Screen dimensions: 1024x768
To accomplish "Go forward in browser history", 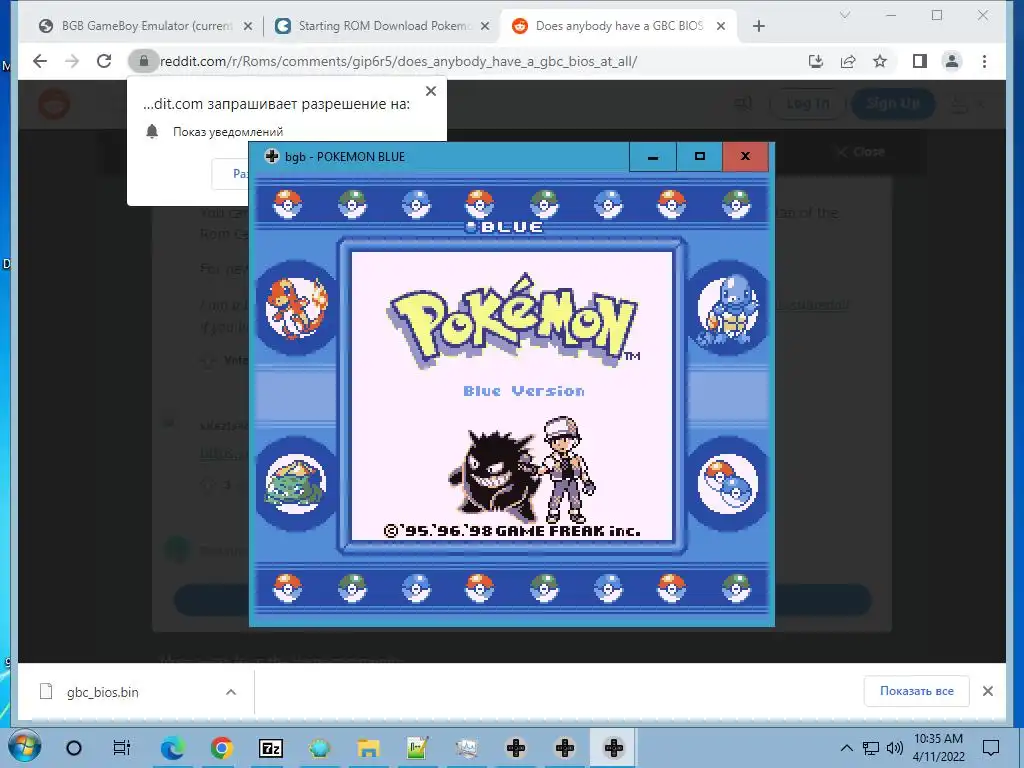I will [72, 61].
